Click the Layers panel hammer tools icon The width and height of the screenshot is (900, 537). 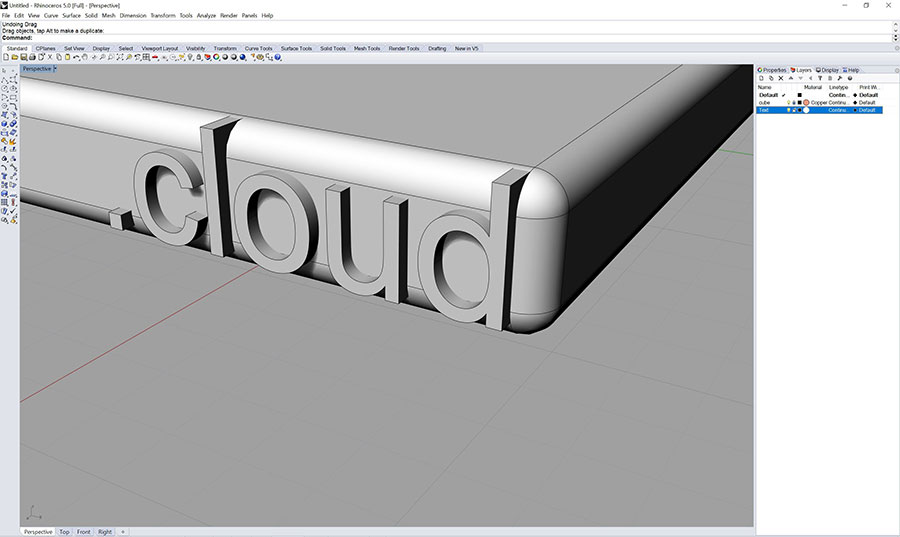click(840, 79)
